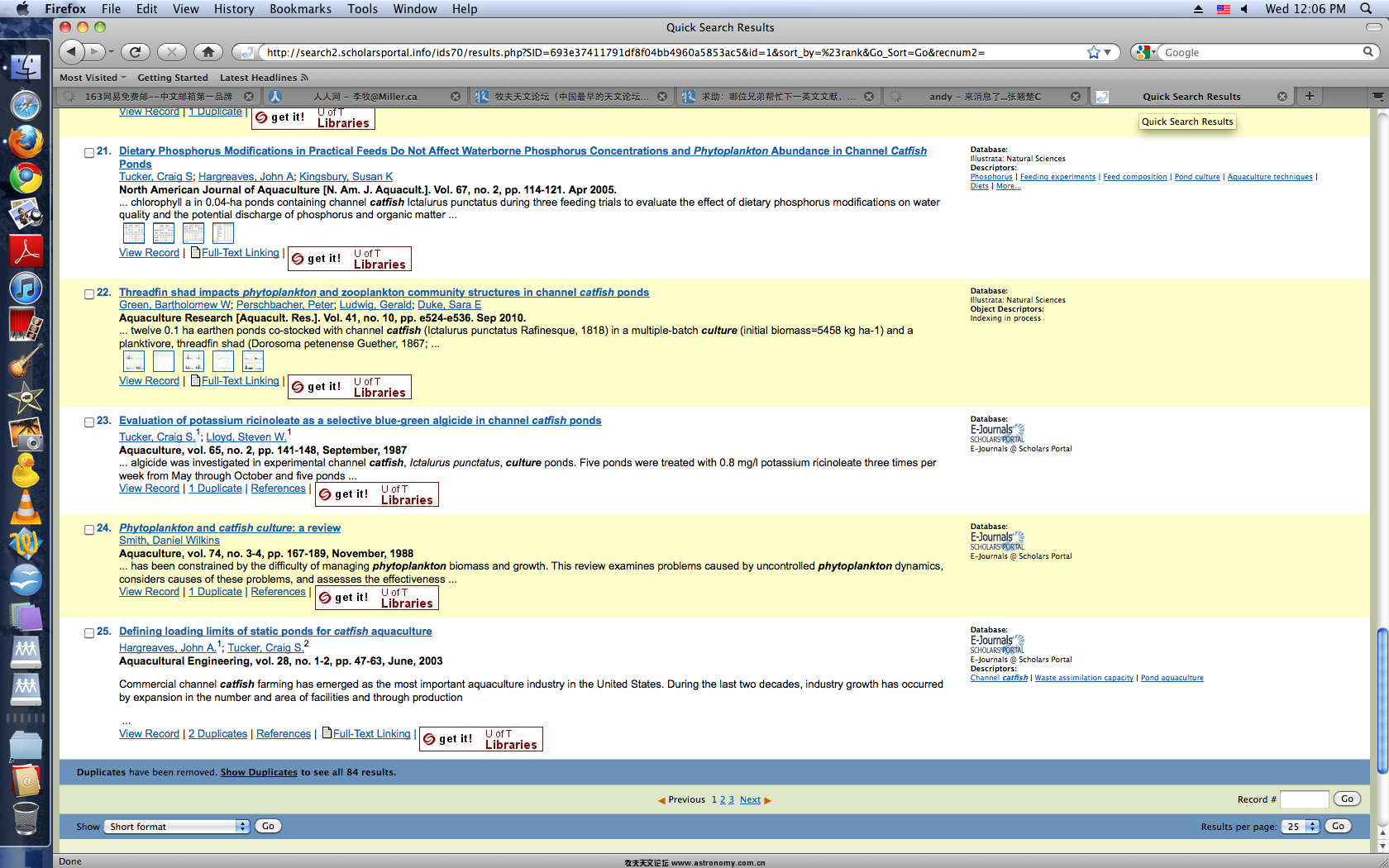Click the orange Previous arrow in pagination
The height and width of the screenshot is (868, 1389).
(x=661, y=800)
